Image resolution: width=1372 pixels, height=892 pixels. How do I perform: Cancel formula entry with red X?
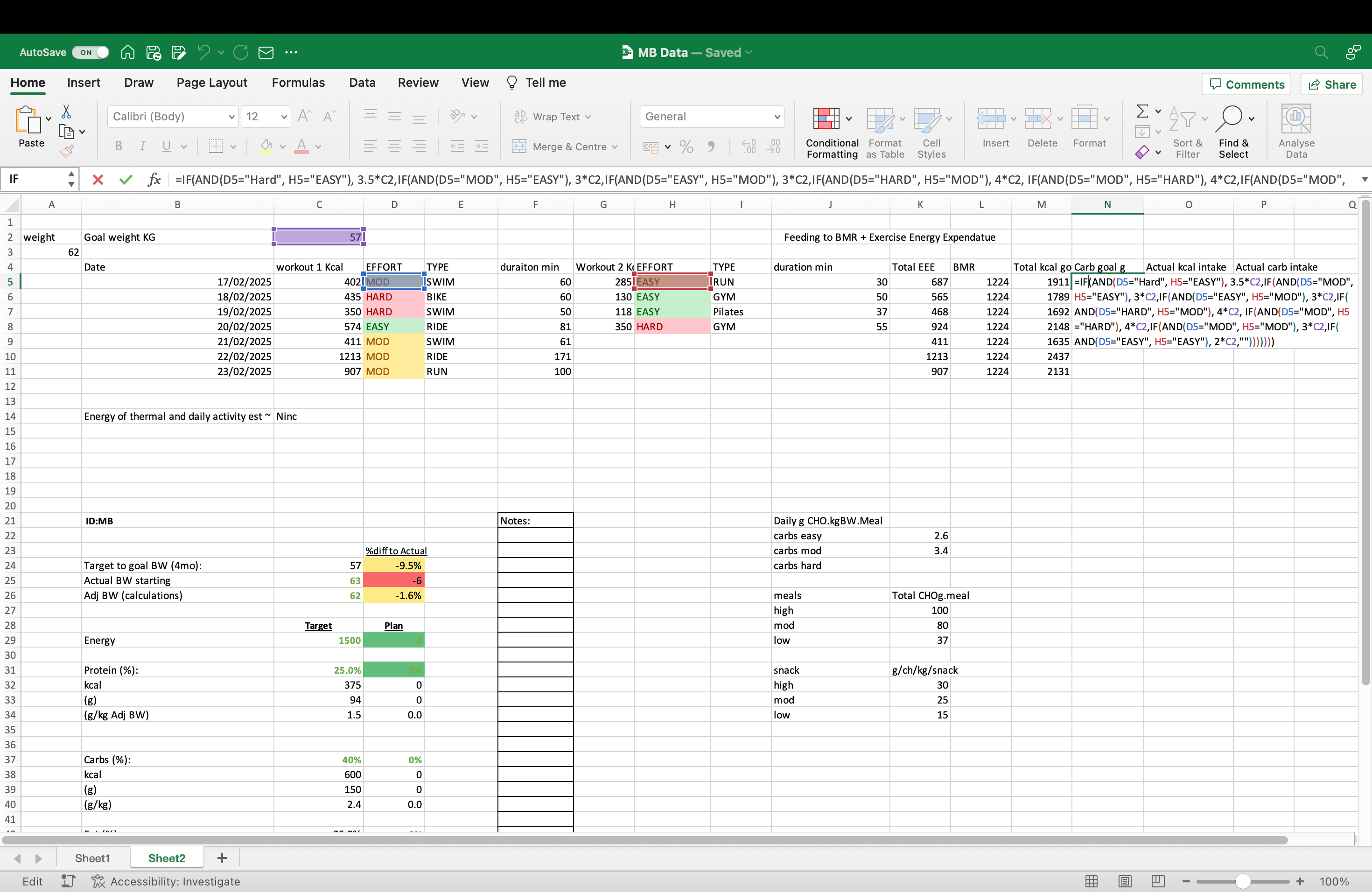98,180
